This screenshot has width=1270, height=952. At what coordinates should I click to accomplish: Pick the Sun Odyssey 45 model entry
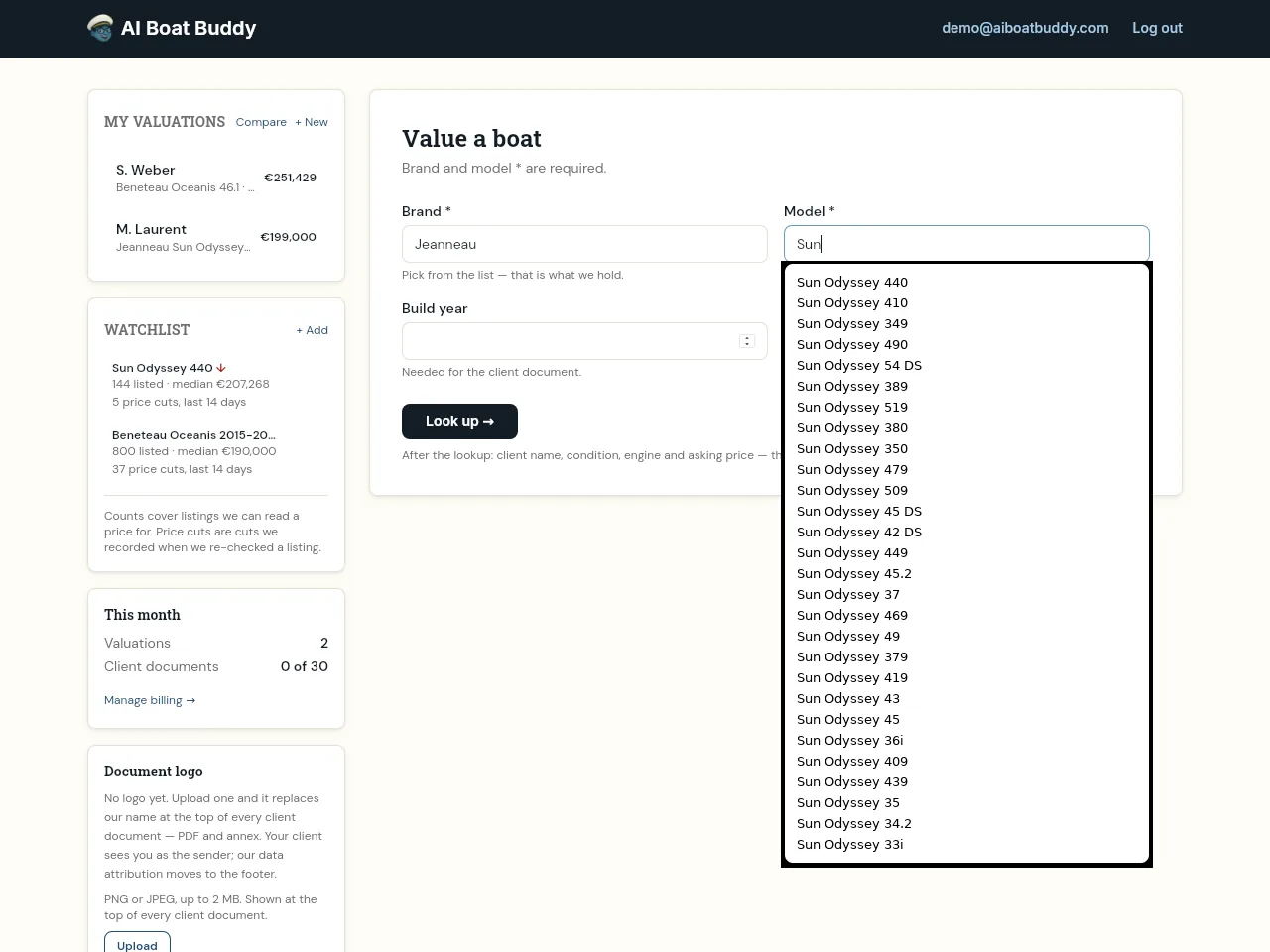(966, 719)
